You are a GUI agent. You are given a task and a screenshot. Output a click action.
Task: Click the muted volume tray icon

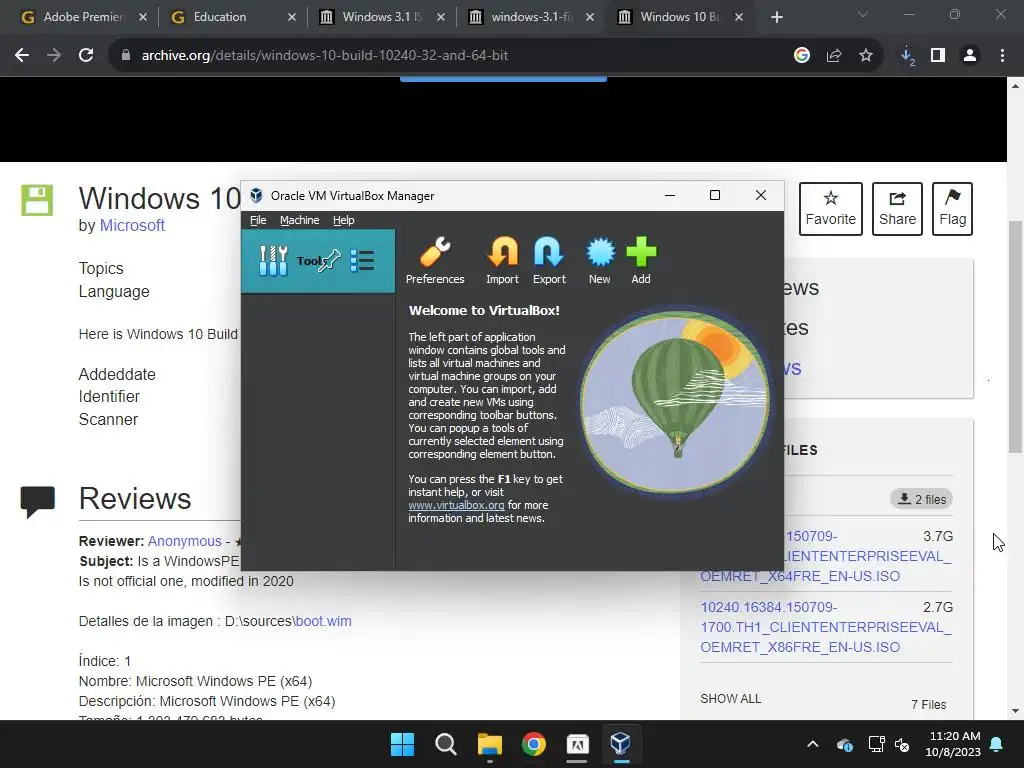903,744
